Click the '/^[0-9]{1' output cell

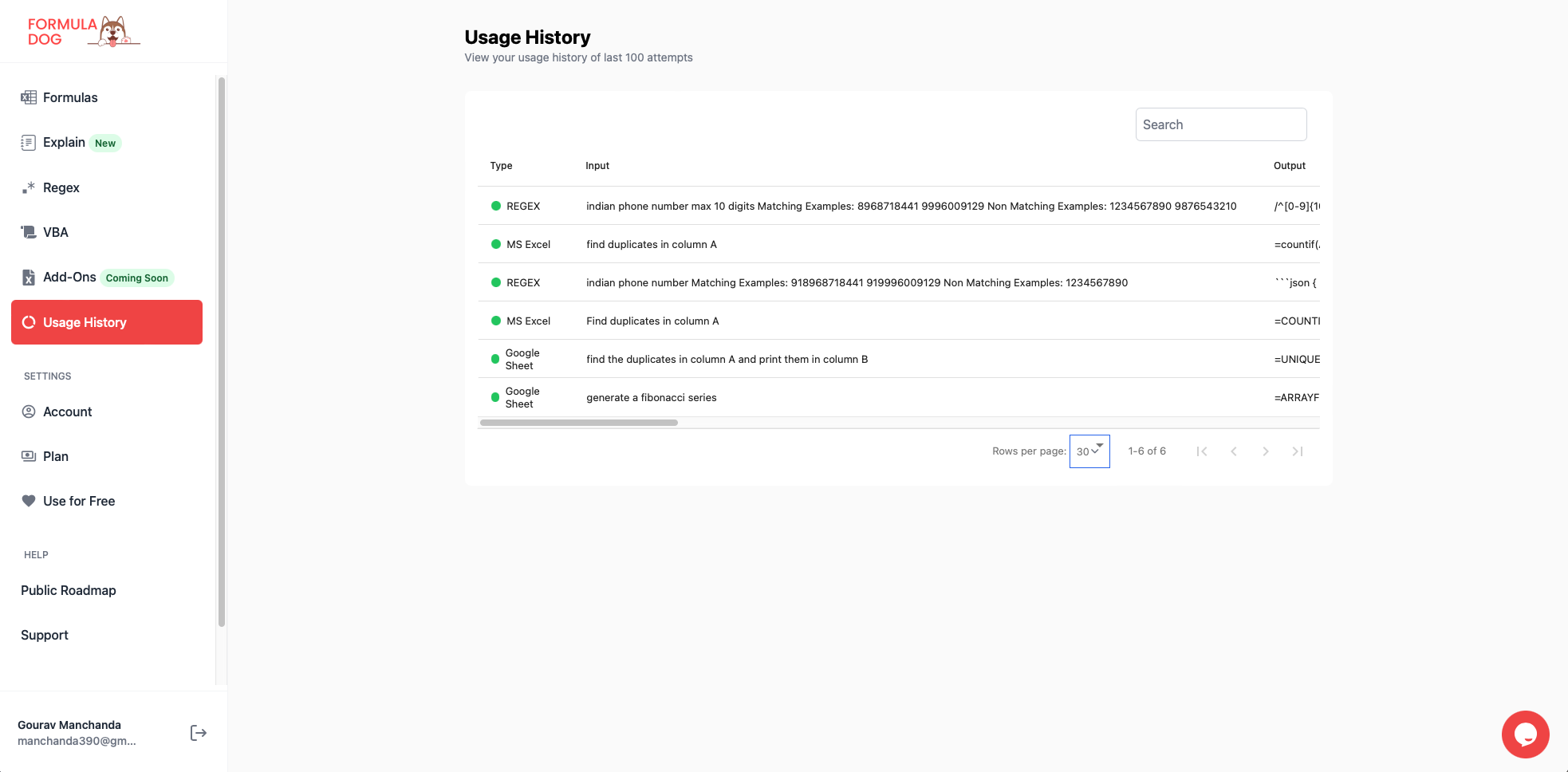click(x=1297, y=206)
